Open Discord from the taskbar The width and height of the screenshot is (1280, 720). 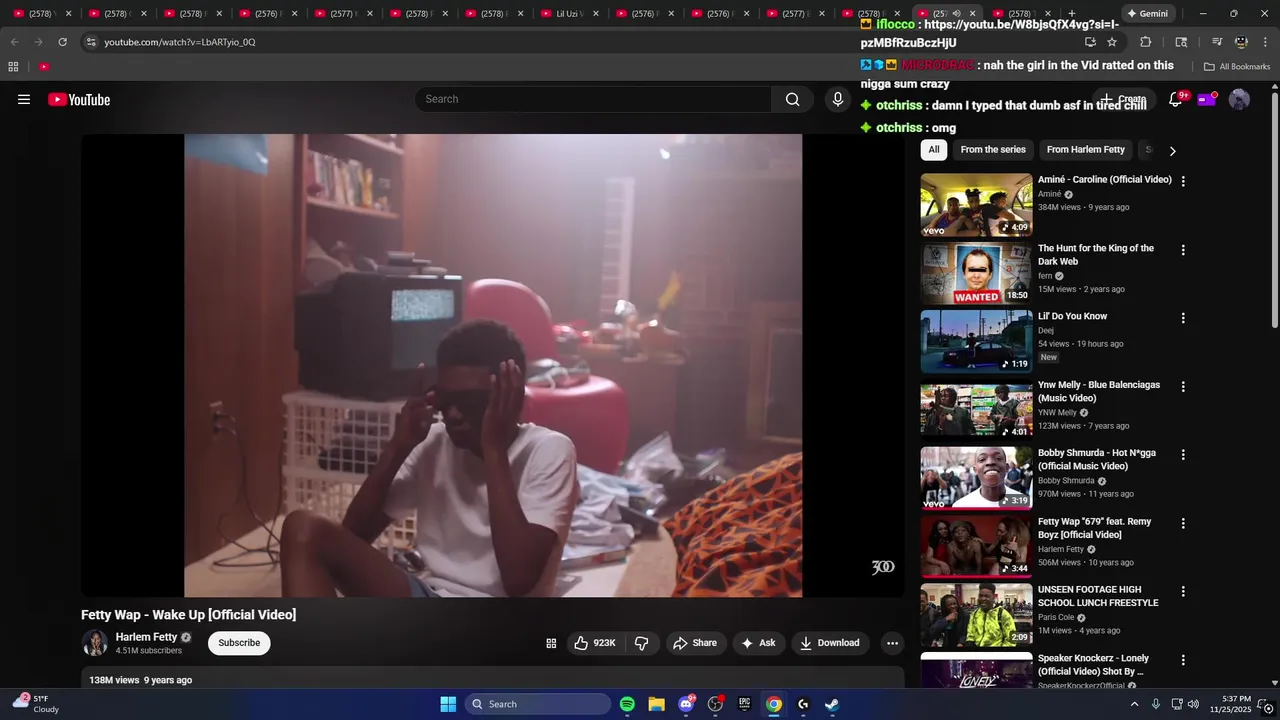(686, 704)
